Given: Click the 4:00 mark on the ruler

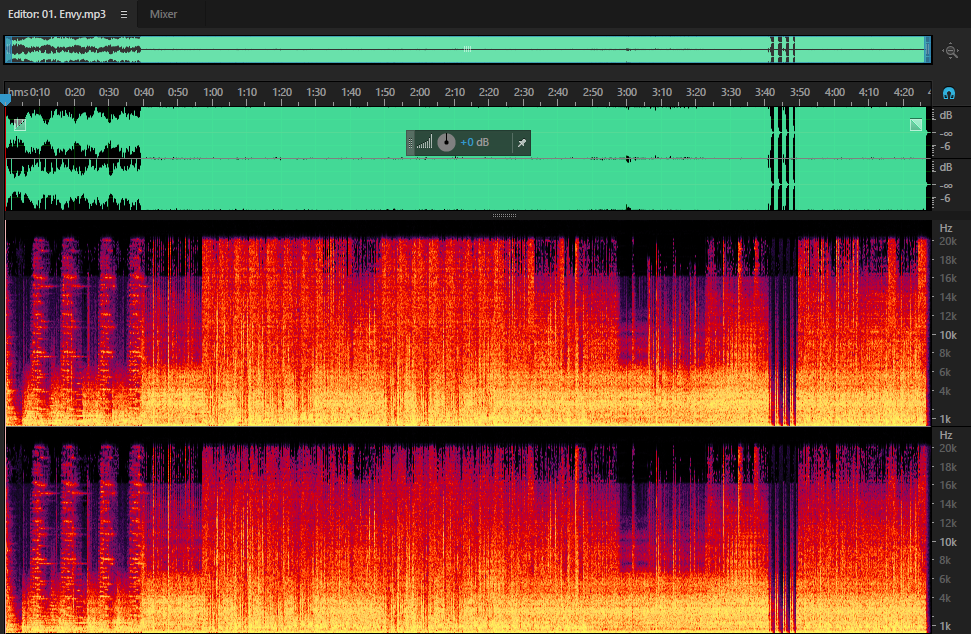Looking at the screenshot, I should point(834,92).
